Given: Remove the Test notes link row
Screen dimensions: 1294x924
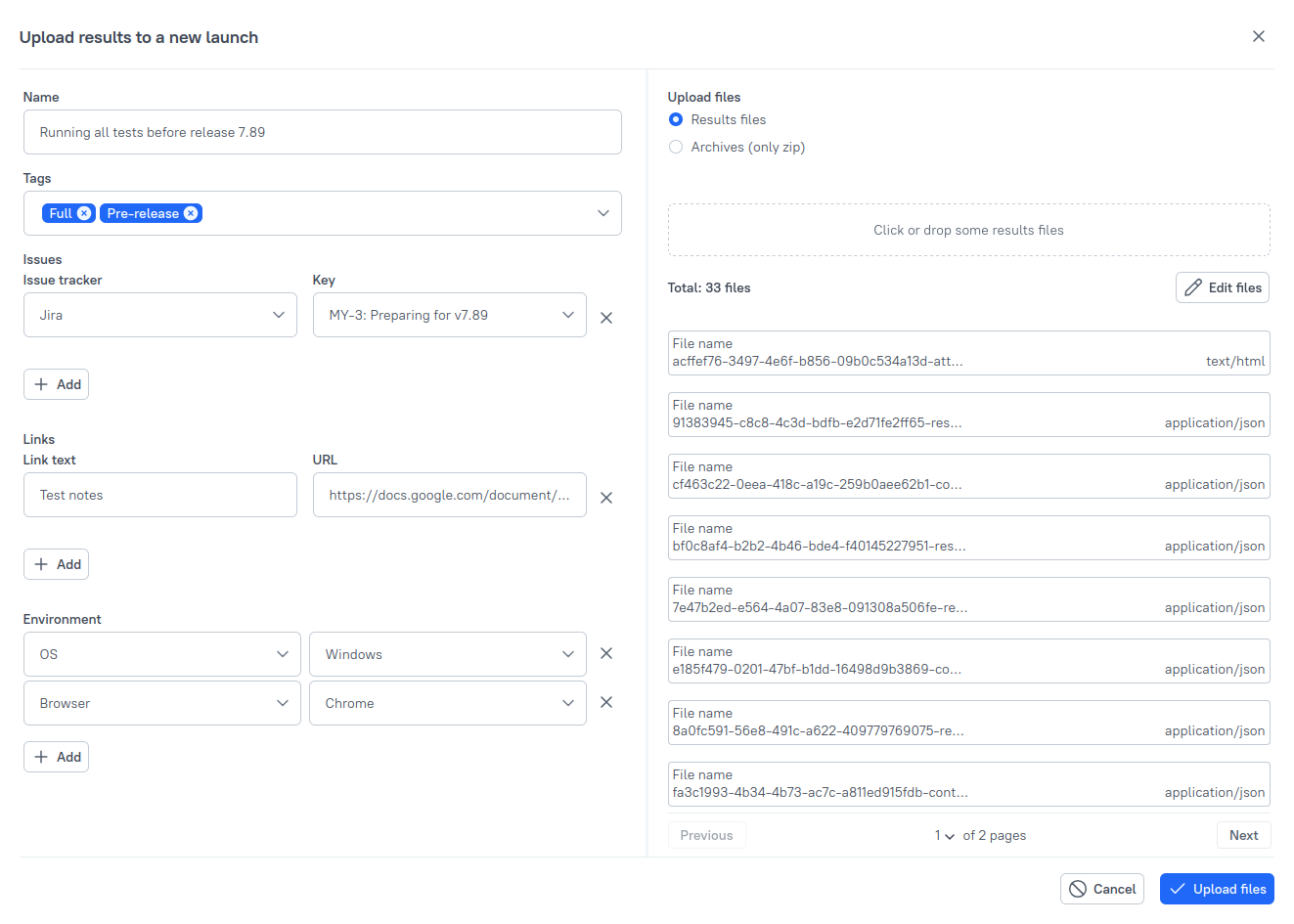Looking at the screenshot, I should point(605,497).
